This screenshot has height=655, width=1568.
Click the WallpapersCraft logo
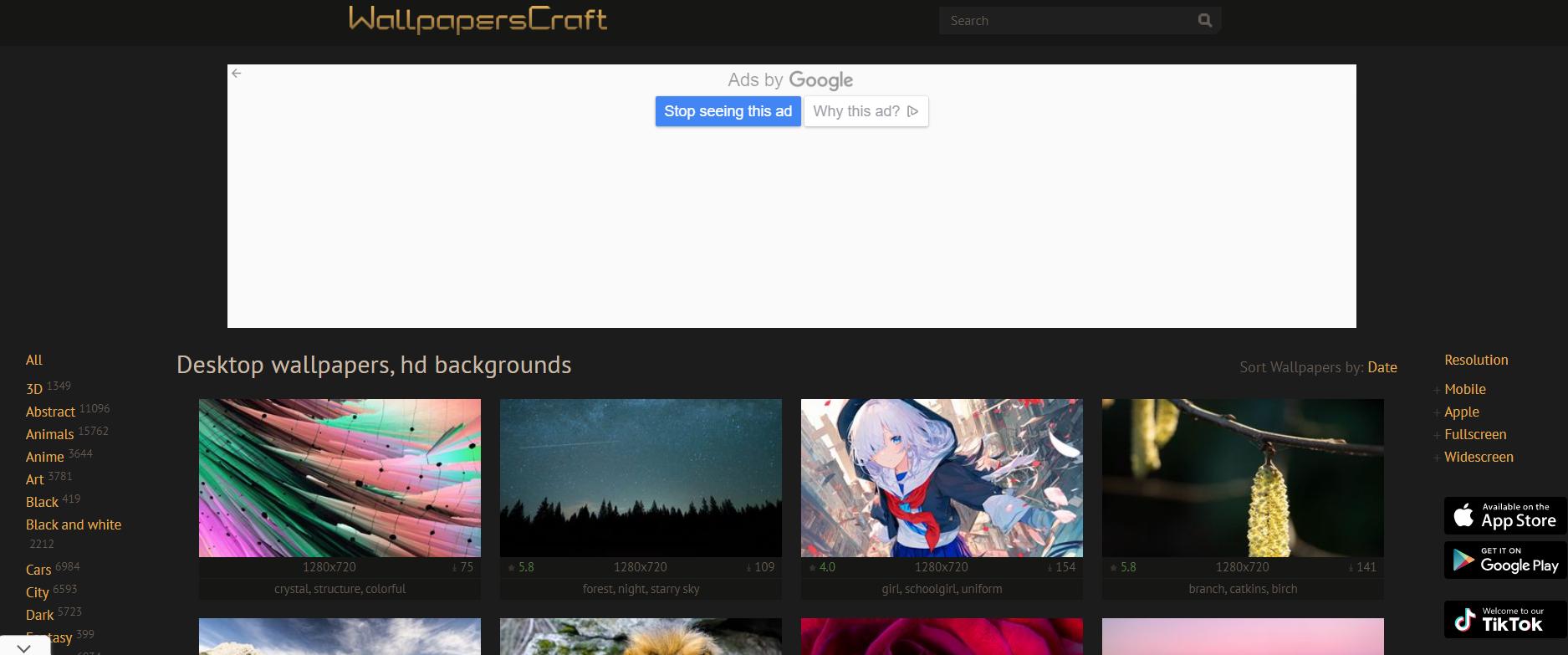click(x=478, y=19)
